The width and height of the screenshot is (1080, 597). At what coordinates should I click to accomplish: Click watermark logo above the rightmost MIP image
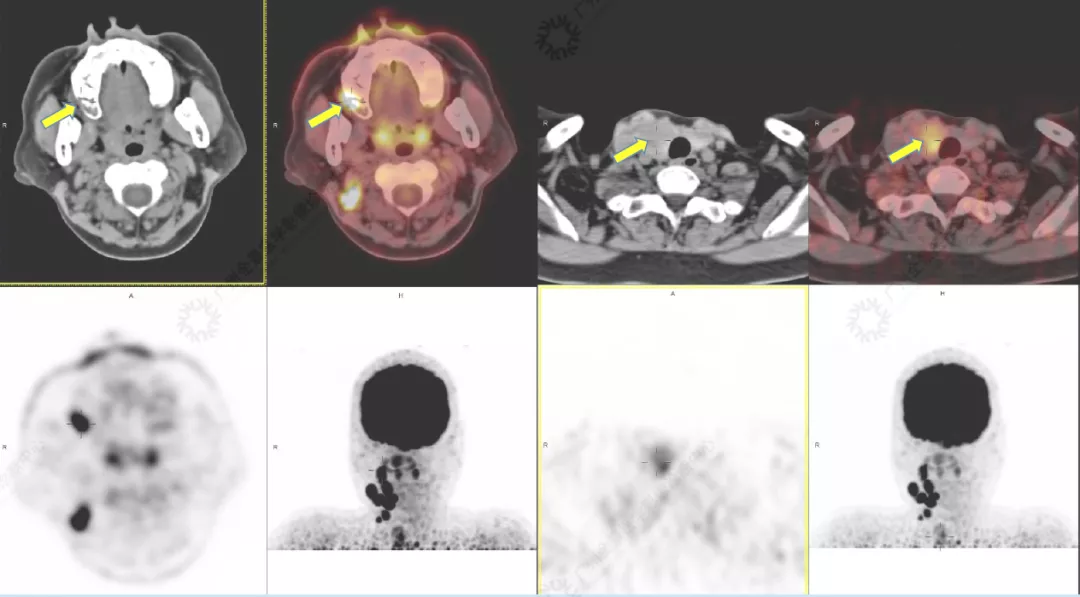pyautogui.click(x=867, y=318)
